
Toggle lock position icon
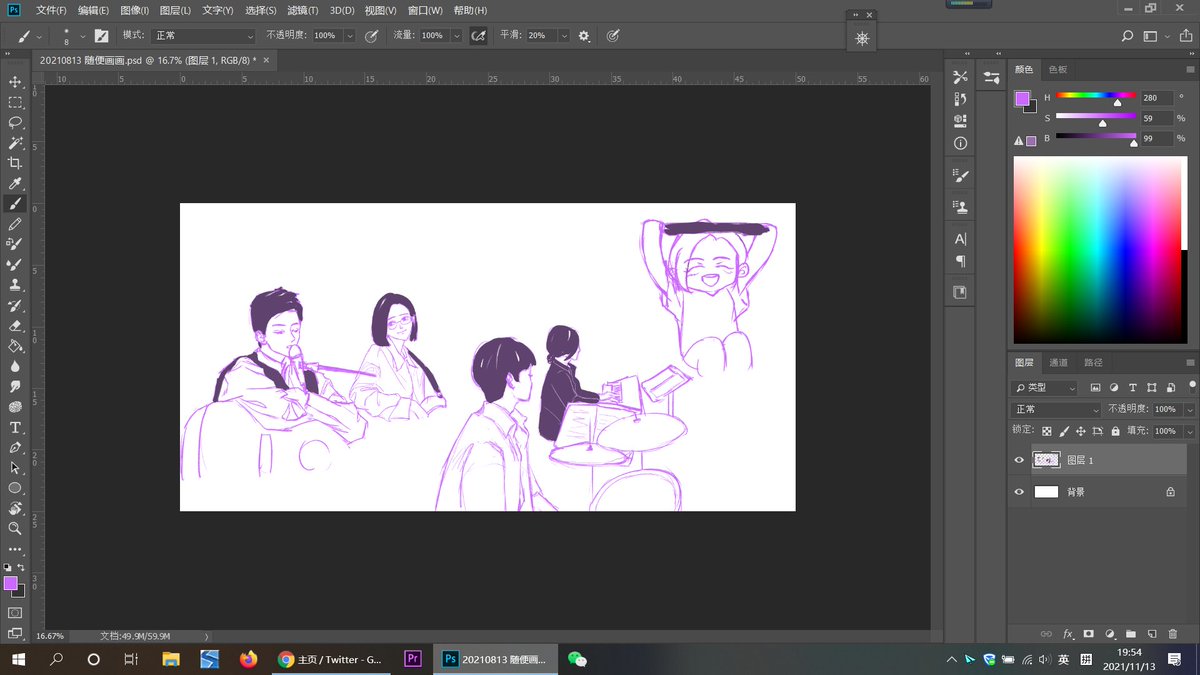coord(1081,431)
